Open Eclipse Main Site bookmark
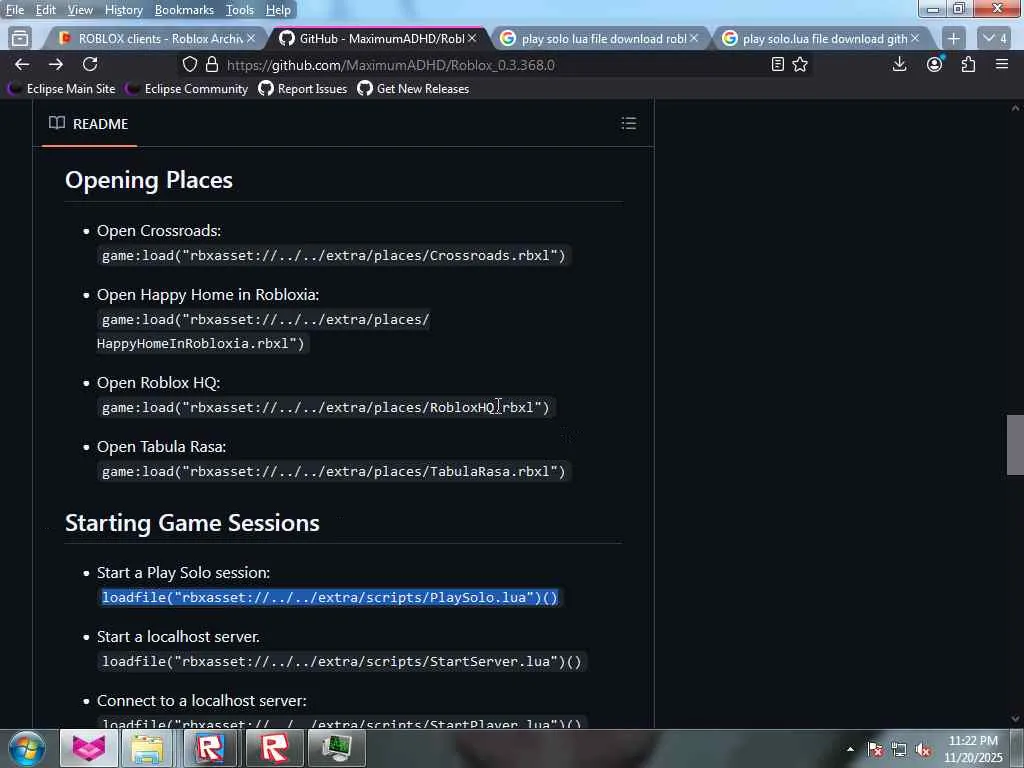This screenshot has height=768, width=1024. coord(62,89)
